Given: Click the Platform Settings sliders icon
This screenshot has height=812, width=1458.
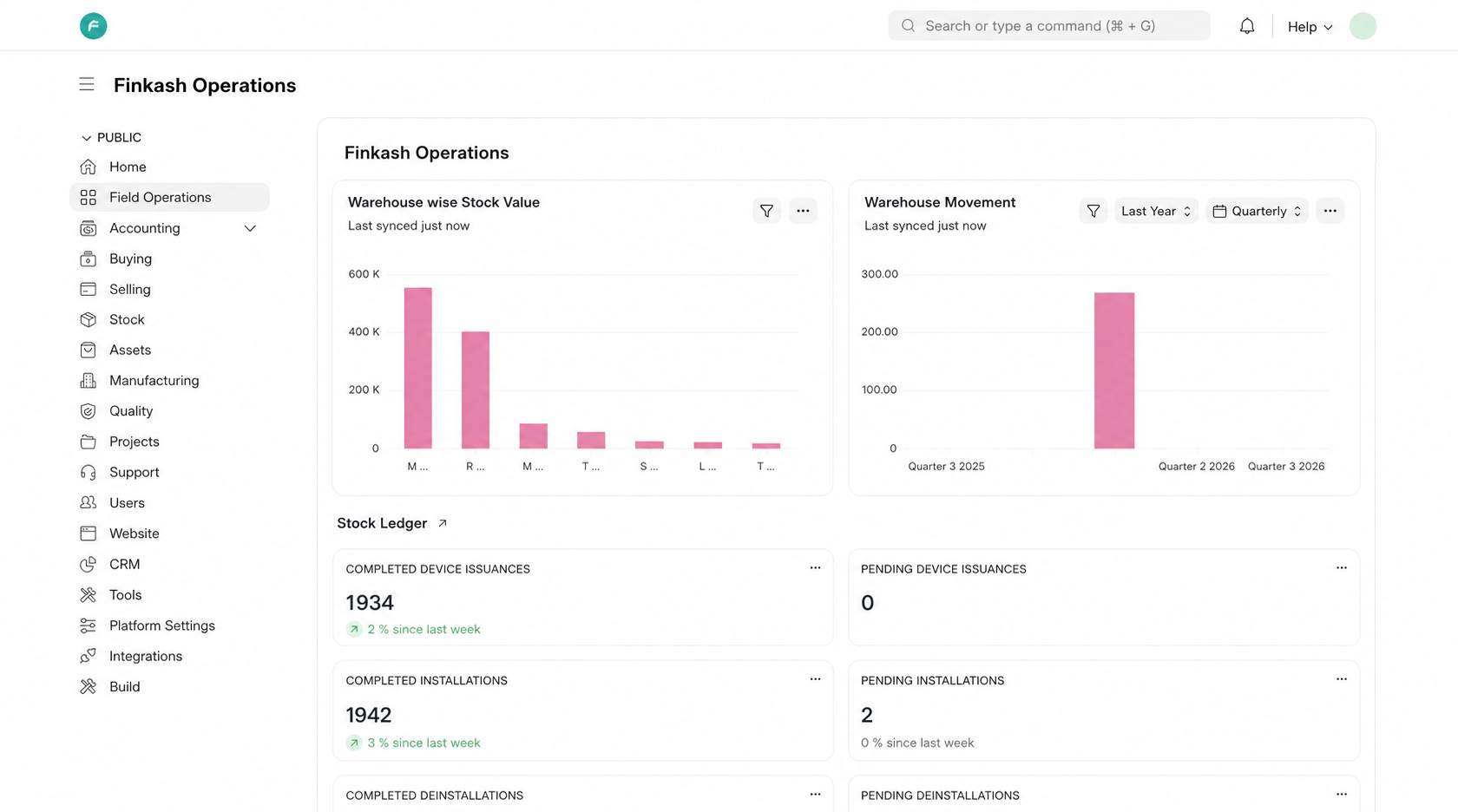Looking at the screenshot, I should click(x=88, y=625).
